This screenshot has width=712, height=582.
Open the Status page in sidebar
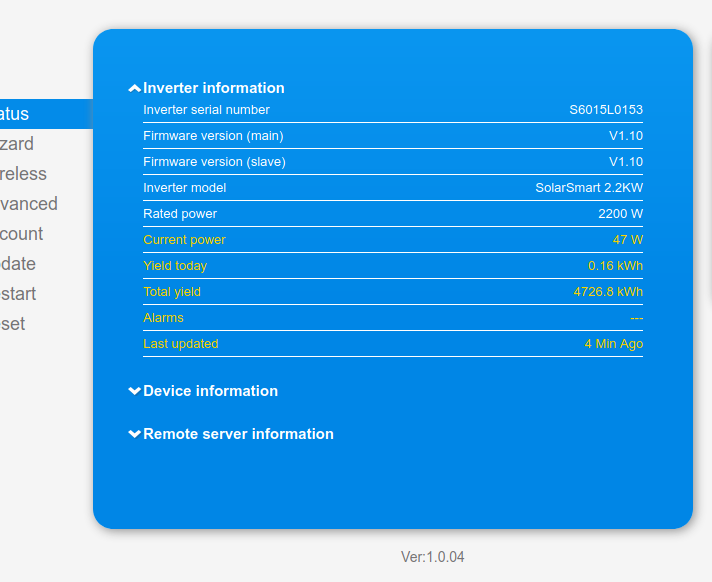(20, 114)
